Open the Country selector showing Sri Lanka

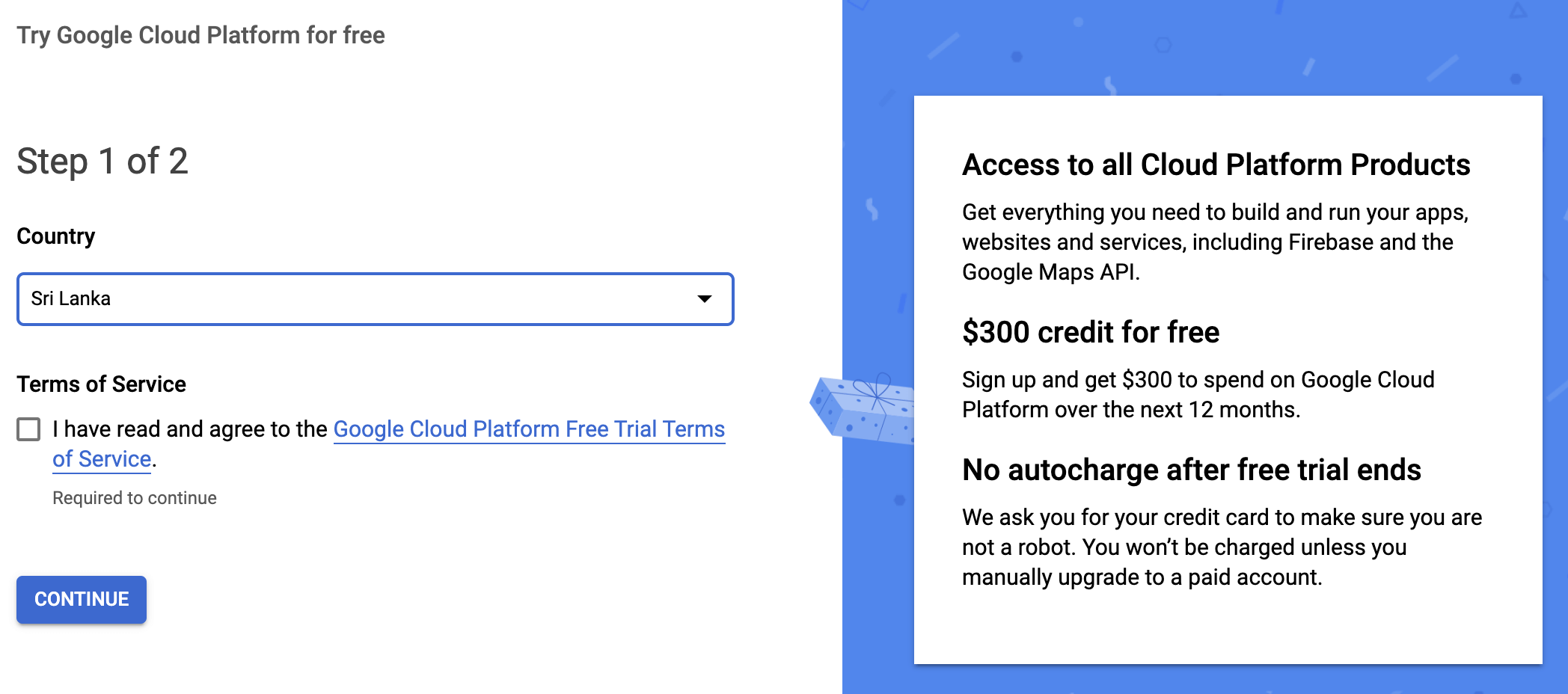375,299
